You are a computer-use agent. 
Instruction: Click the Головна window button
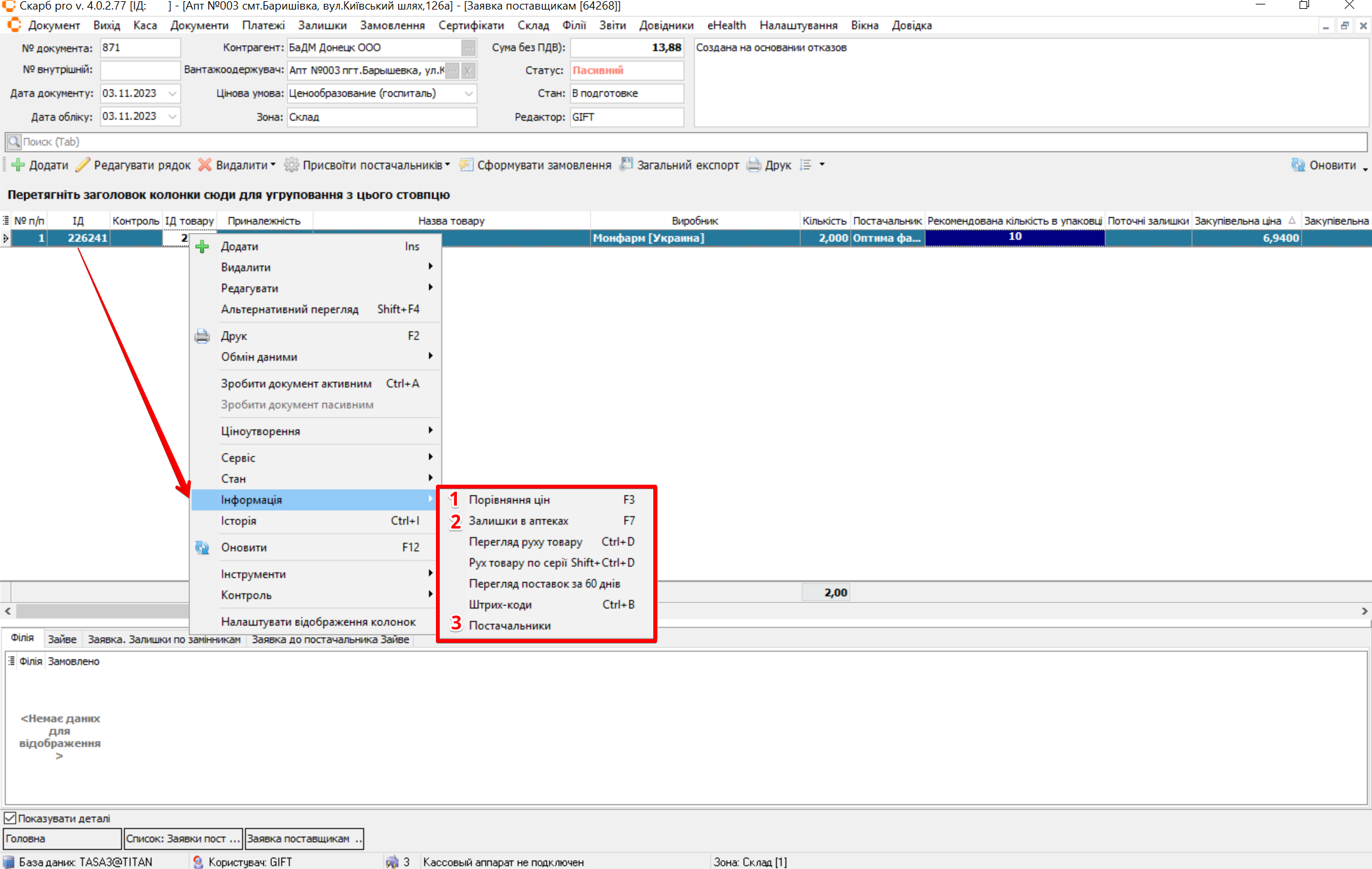coord(62,839)
